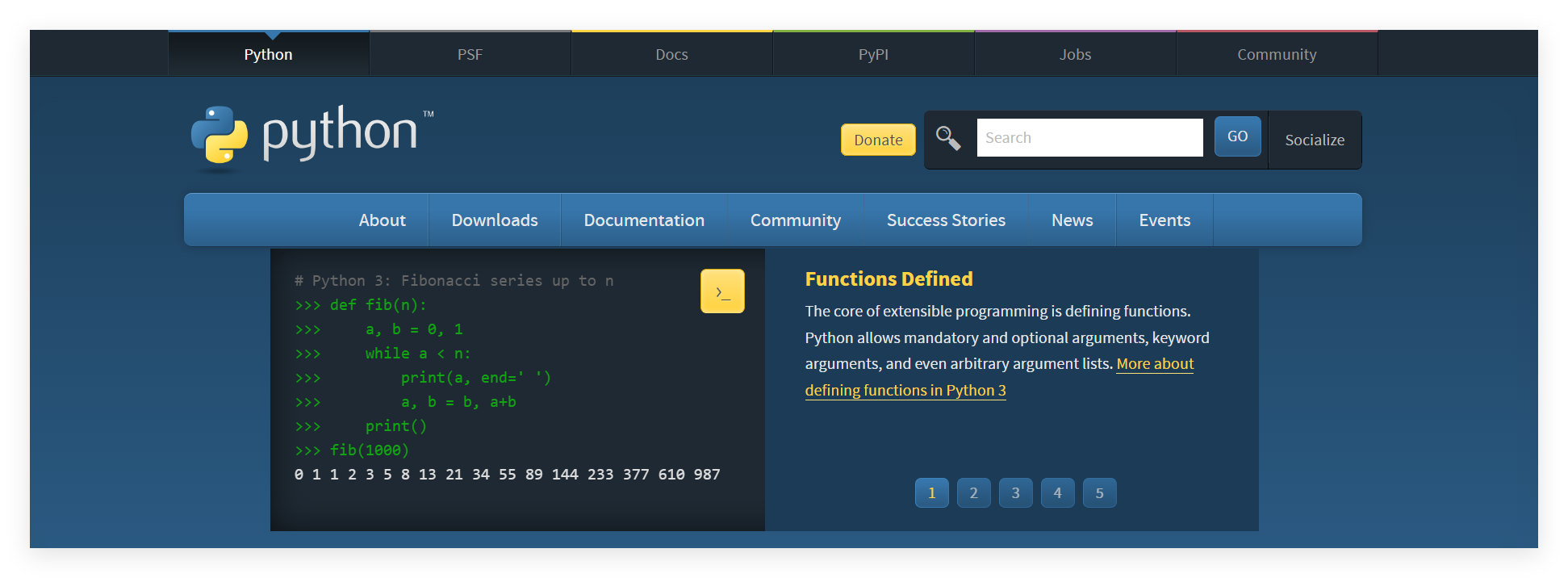Show slide 5 of the code carousel
The height and width of the screenshot is (578, 1568).
coord(1100,493)
